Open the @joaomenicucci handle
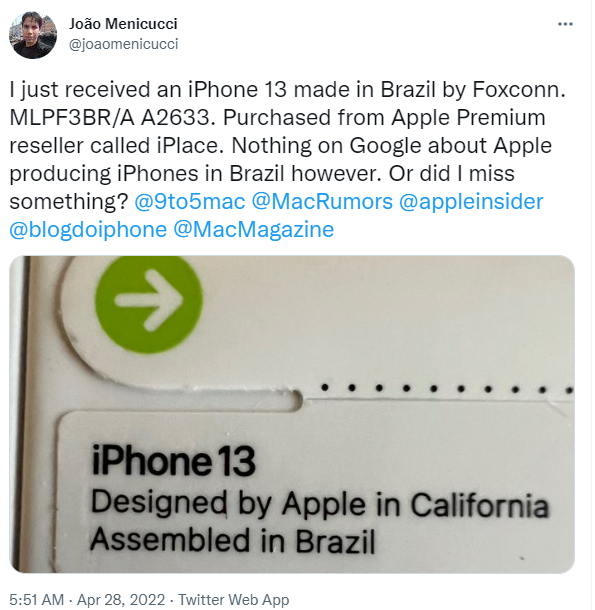This screenshot has height=610, width=595. pos(123,44)
